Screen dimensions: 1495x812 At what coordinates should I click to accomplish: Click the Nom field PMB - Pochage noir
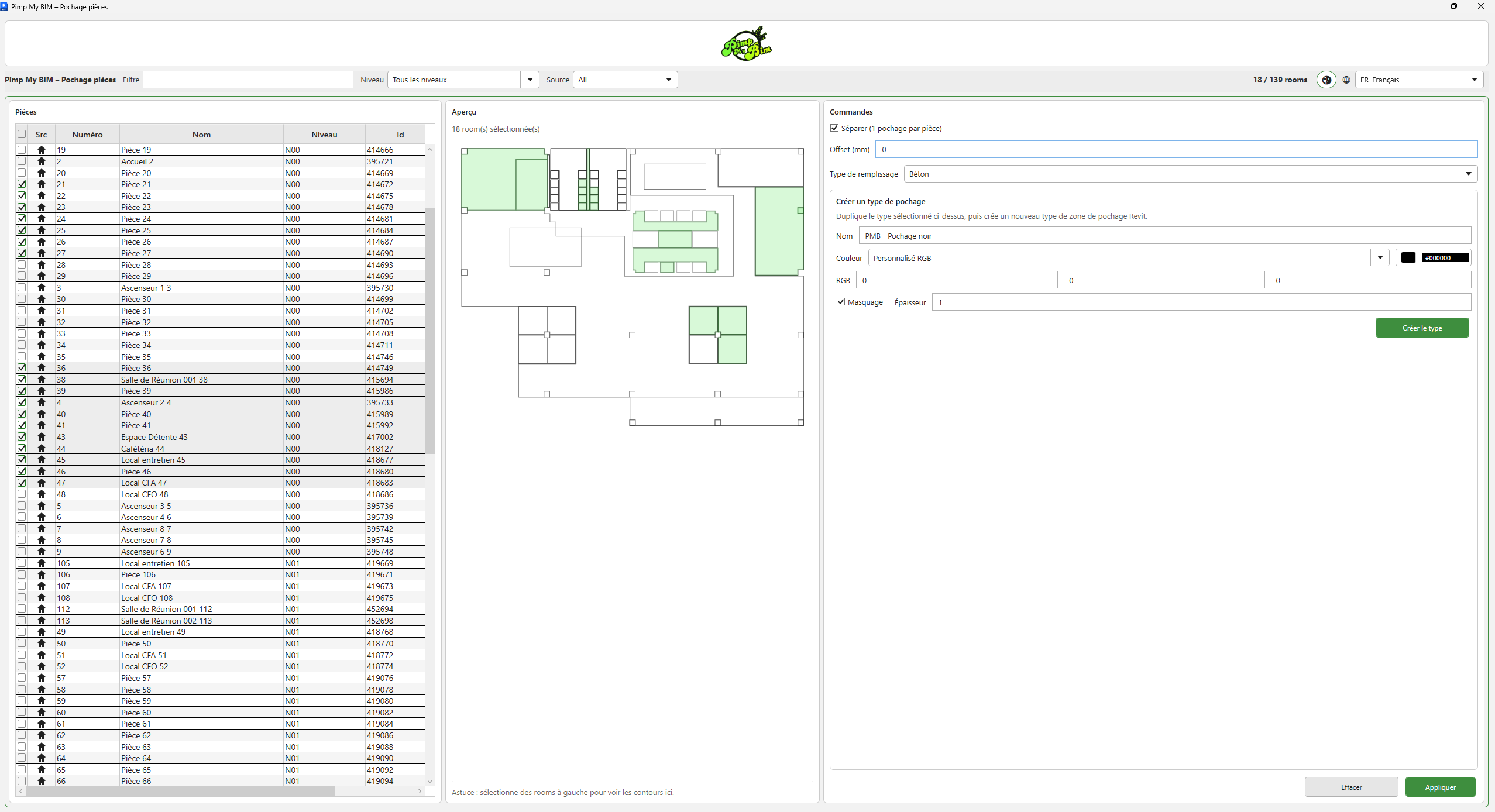point(1164,236)
